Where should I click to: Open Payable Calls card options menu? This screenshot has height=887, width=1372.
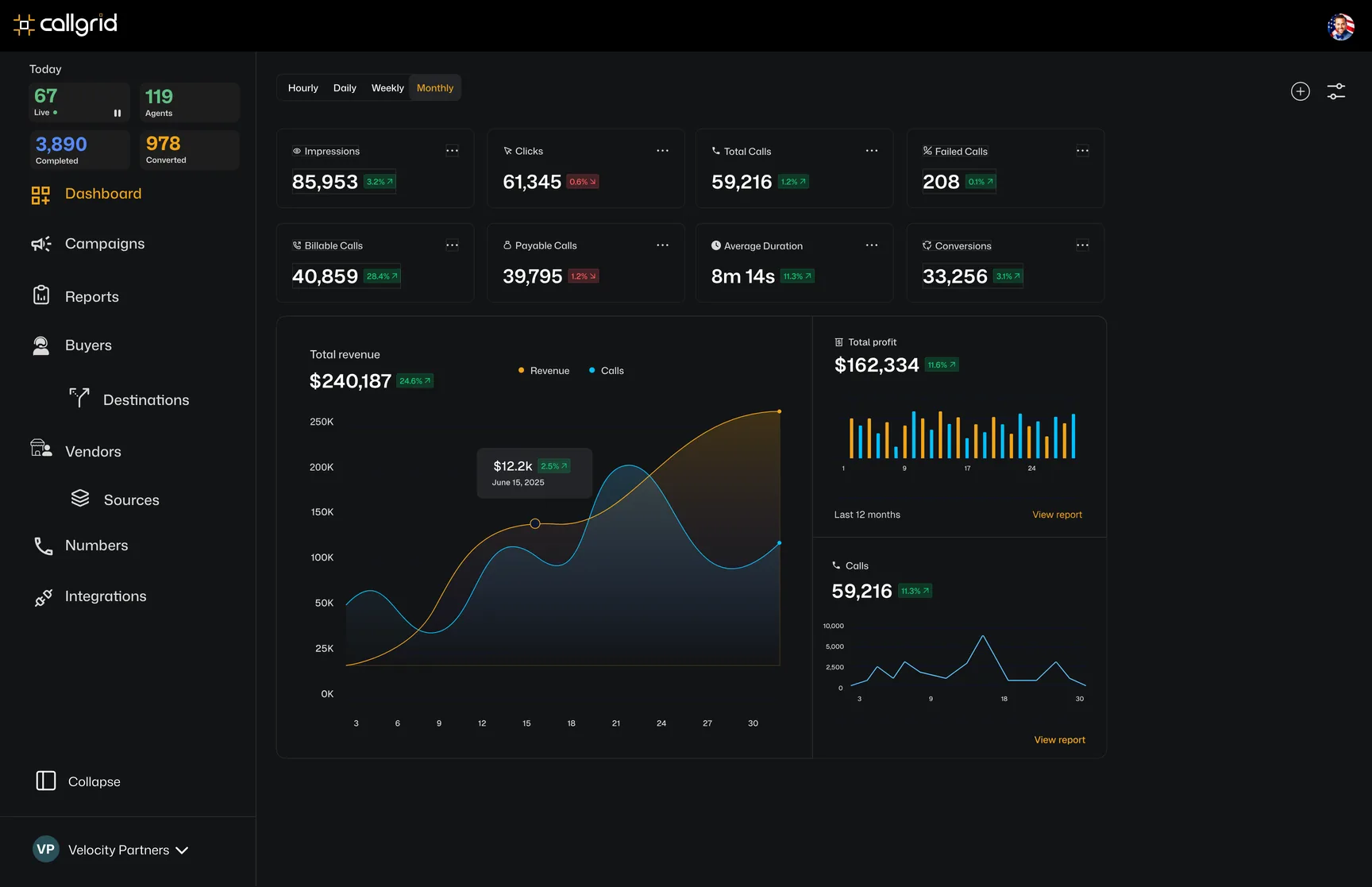[x=663, y=245]
